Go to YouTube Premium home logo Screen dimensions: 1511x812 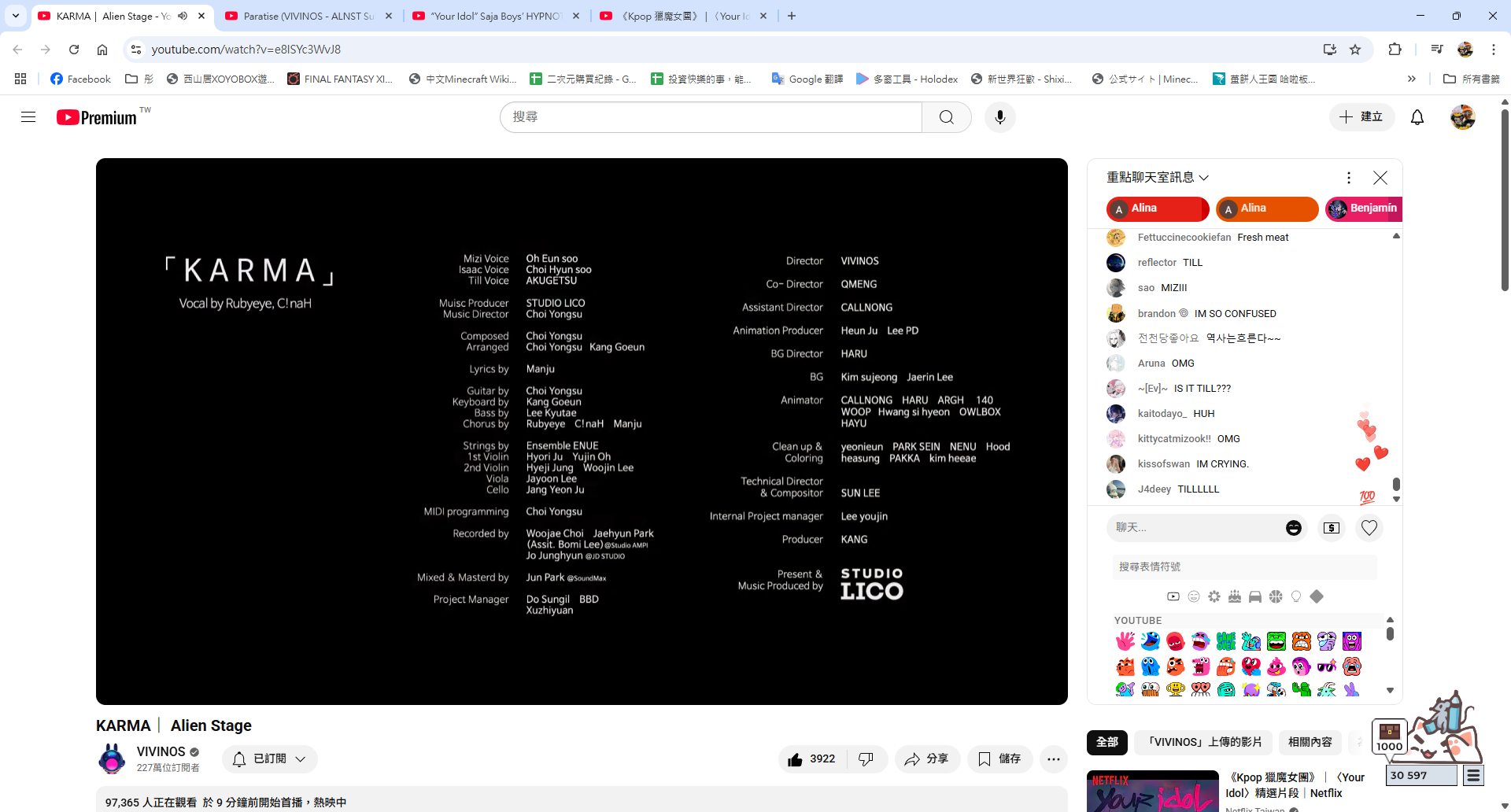[98, 117]
